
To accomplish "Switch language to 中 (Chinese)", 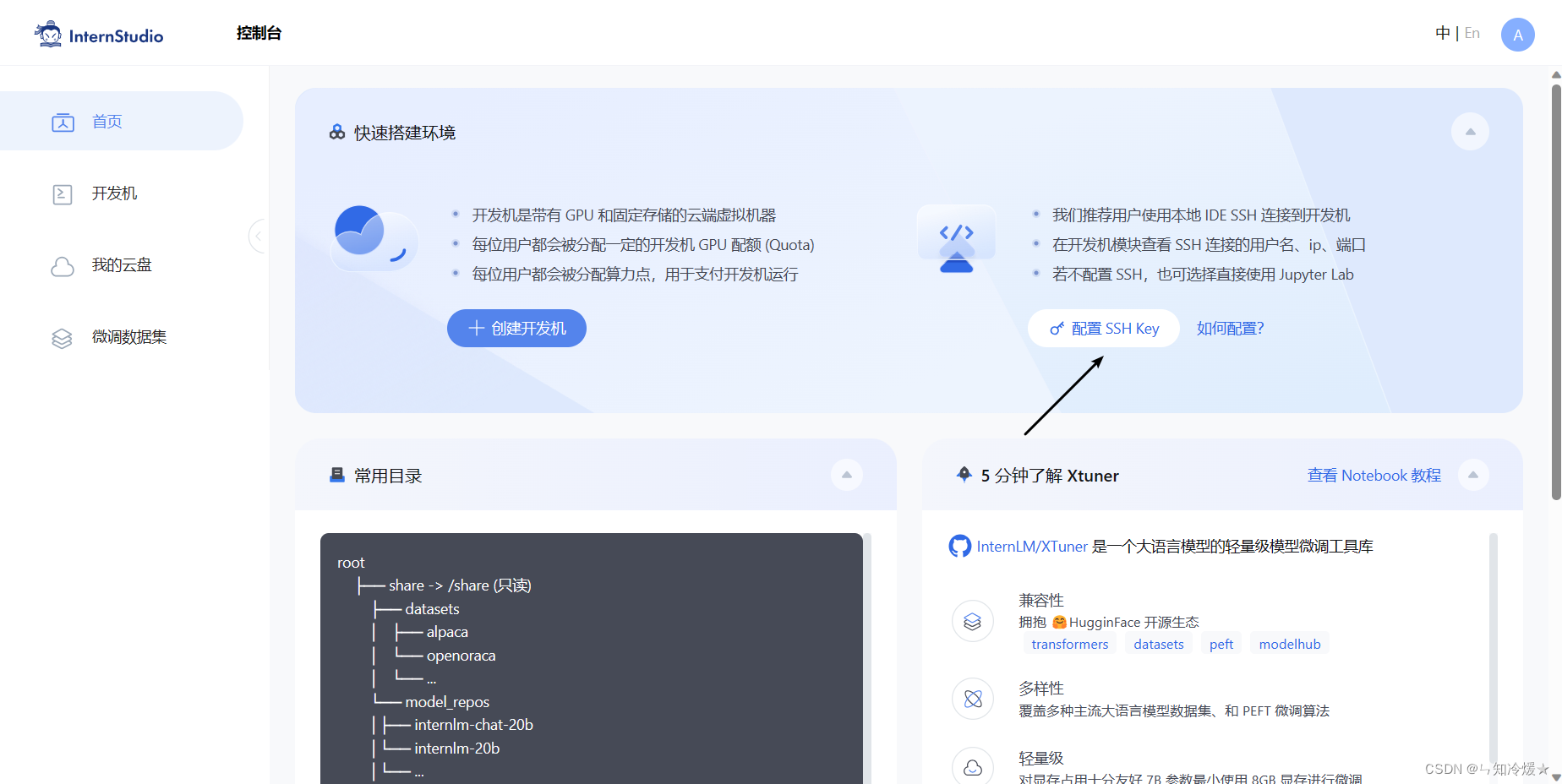I will (1442, 33).
